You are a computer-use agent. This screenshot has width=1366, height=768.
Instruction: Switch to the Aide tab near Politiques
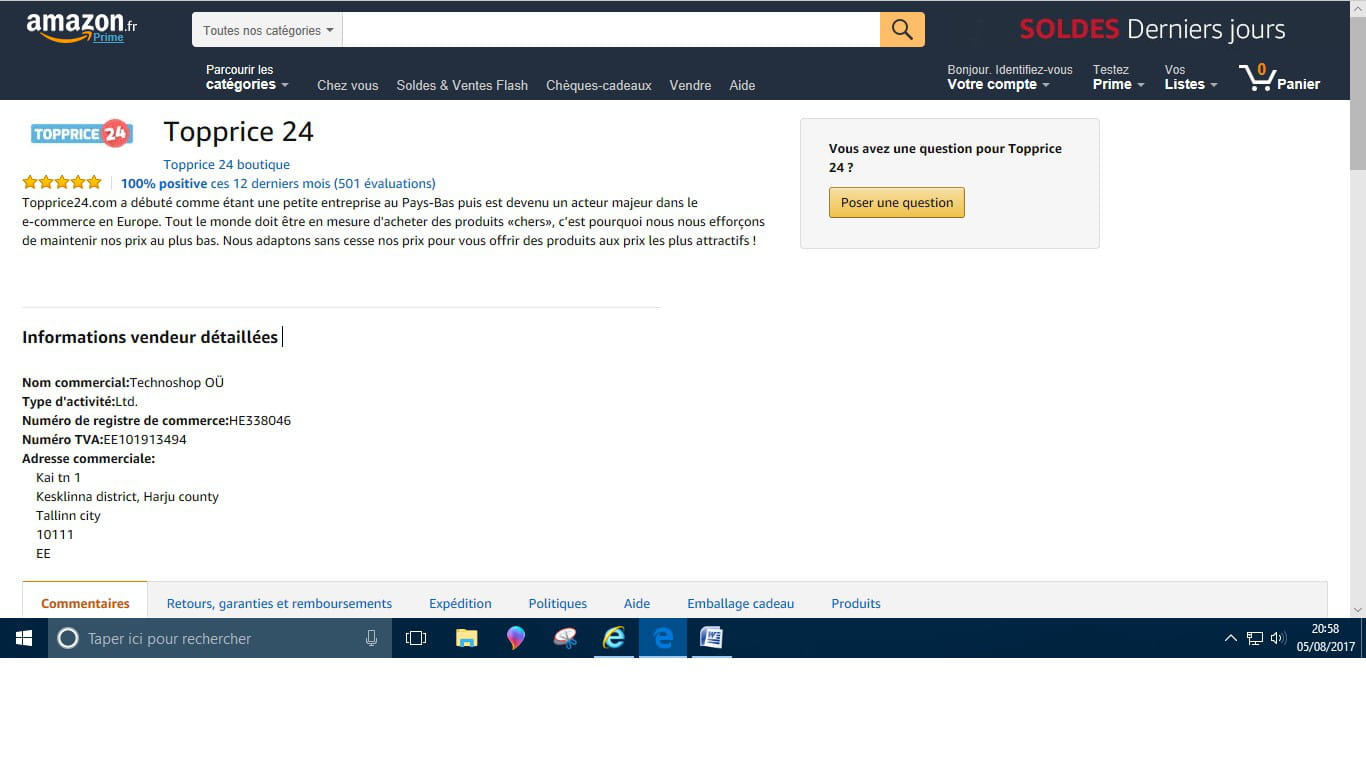637,603
